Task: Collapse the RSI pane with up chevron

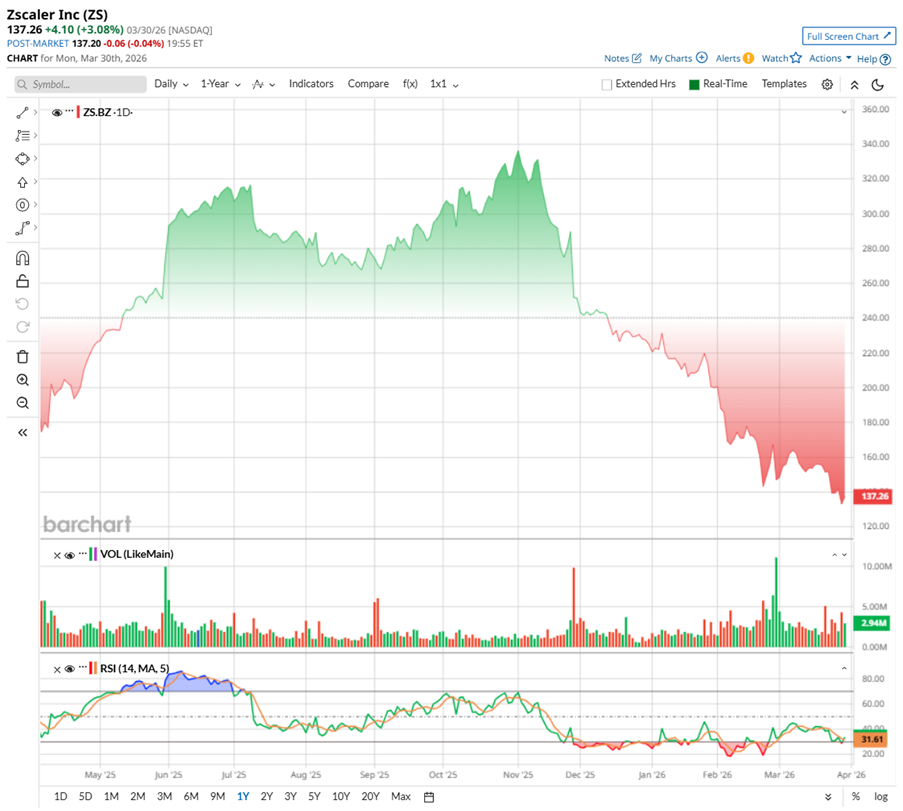Action: point(844,669)
